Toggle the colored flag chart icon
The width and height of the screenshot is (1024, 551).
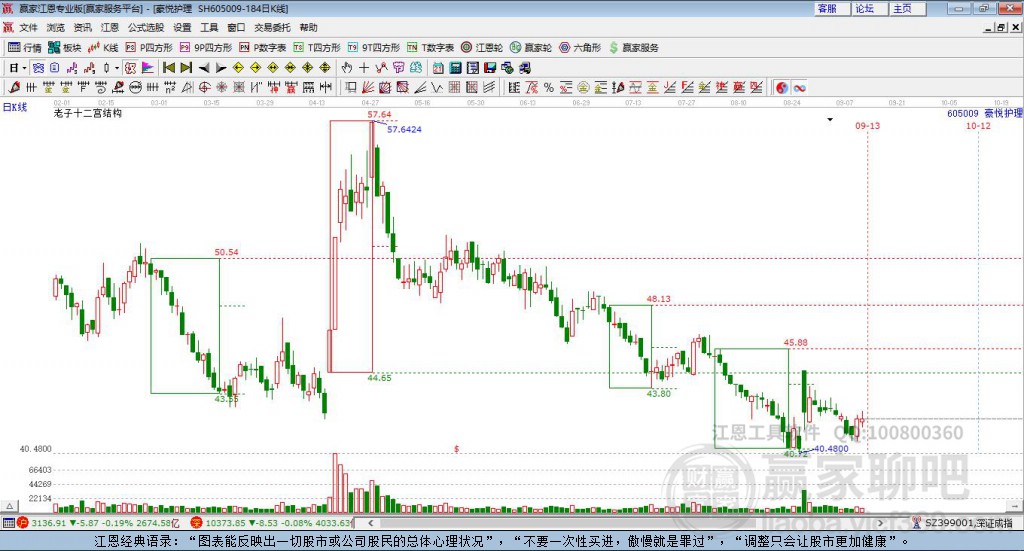coord(148,68)
